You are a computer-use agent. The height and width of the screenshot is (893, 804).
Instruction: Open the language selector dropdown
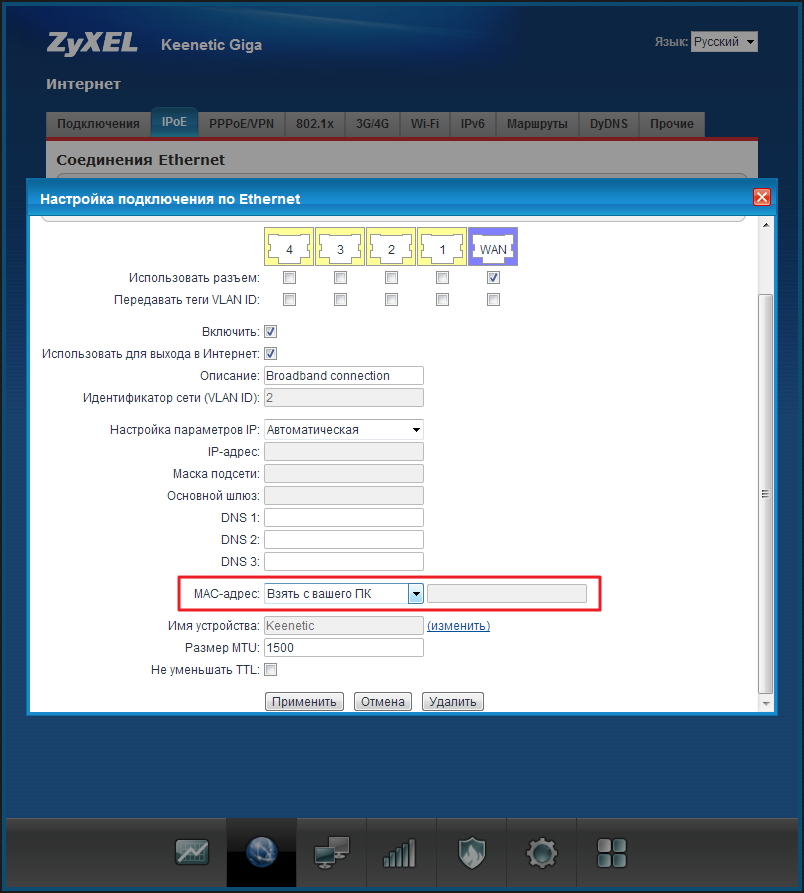coord(724,42)
